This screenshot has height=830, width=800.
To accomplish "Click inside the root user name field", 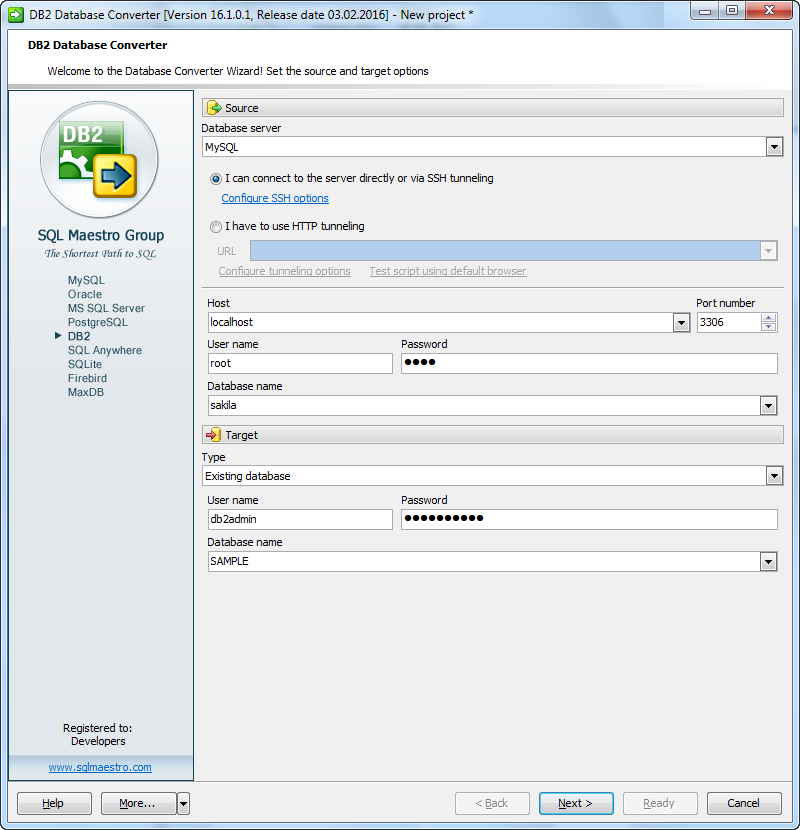I will [x=300, y=363].
